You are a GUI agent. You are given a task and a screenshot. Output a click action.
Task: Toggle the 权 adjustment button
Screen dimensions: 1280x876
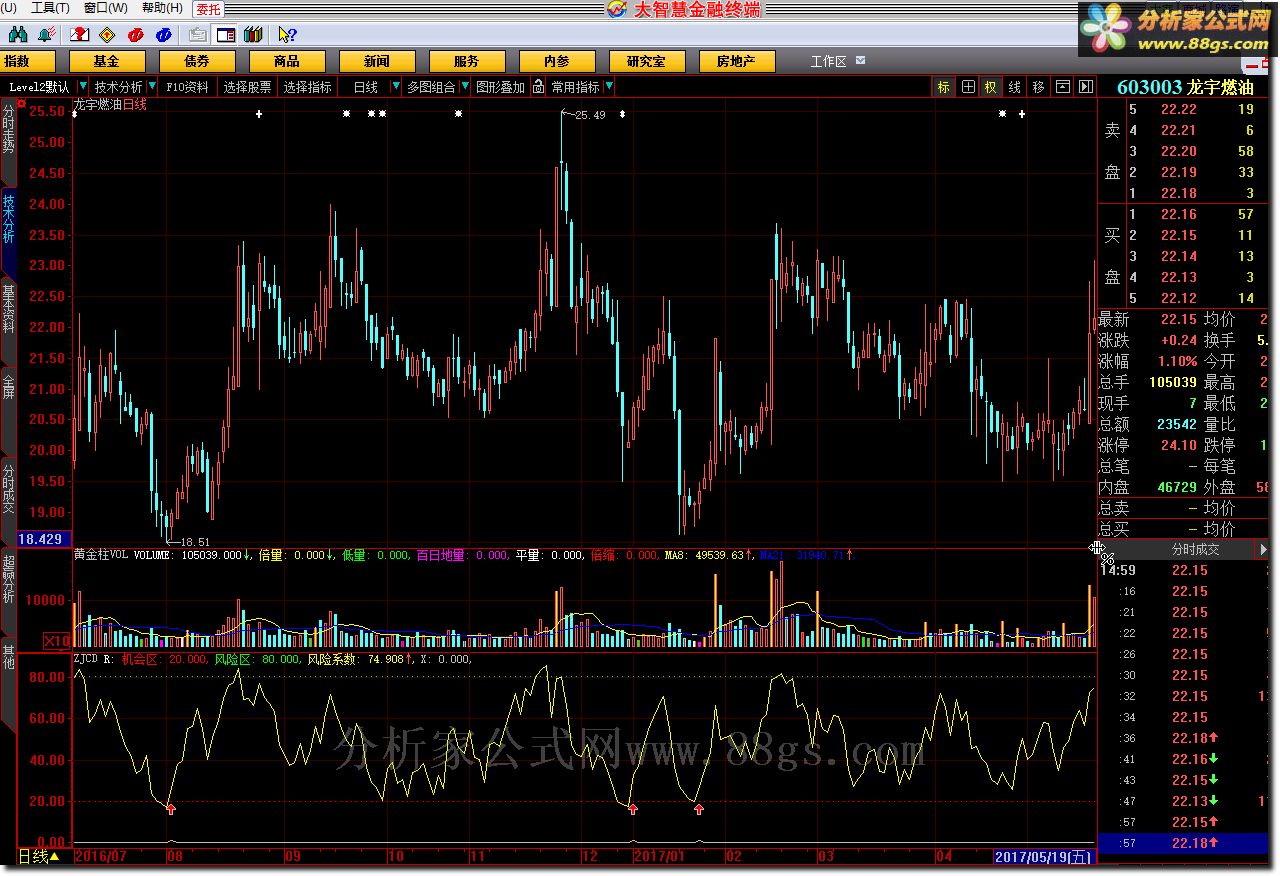tap(990, 87)
